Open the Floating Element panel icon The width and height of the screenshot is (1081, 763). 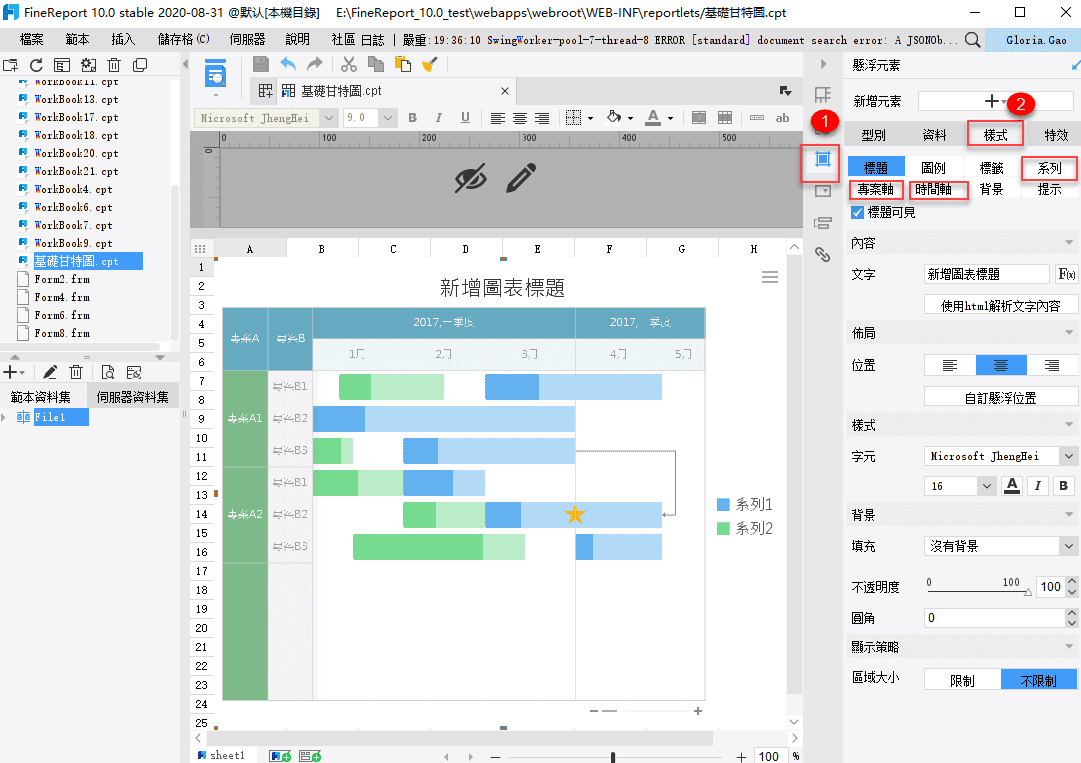822,159
